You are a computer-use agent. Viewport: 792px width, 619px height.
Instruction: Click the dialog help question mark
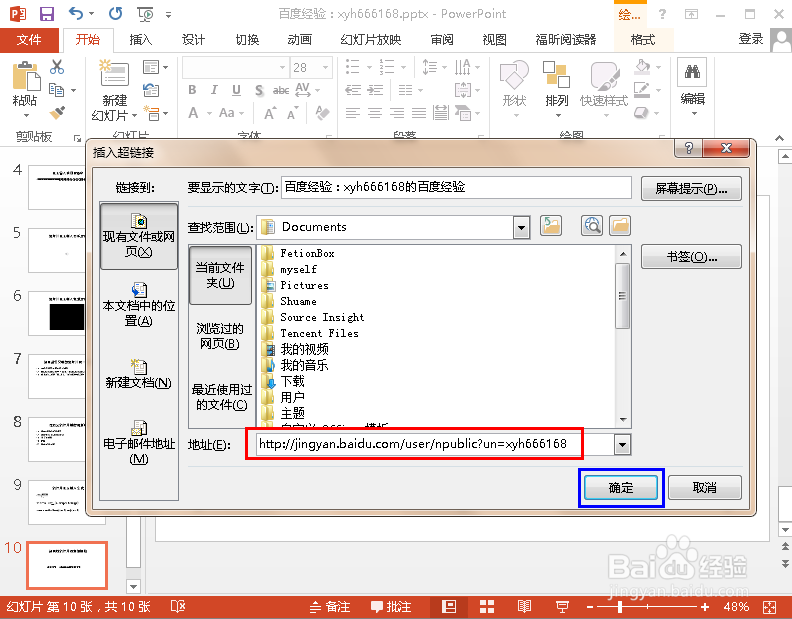pyautogui.click(x=688, y=148)
